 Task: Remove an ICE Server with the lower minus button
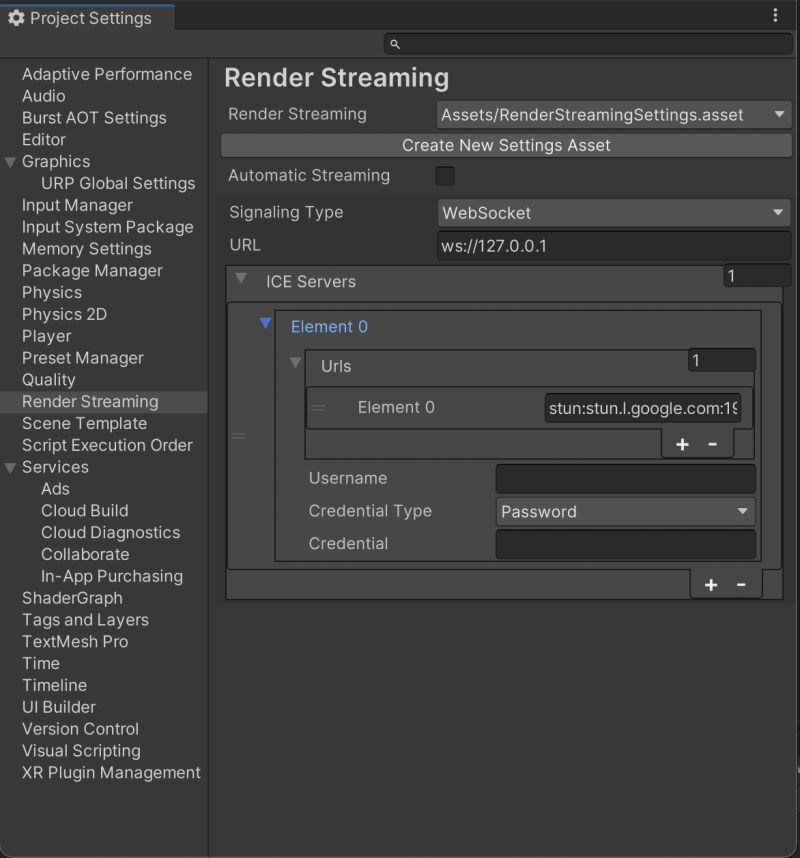[742, 584]
